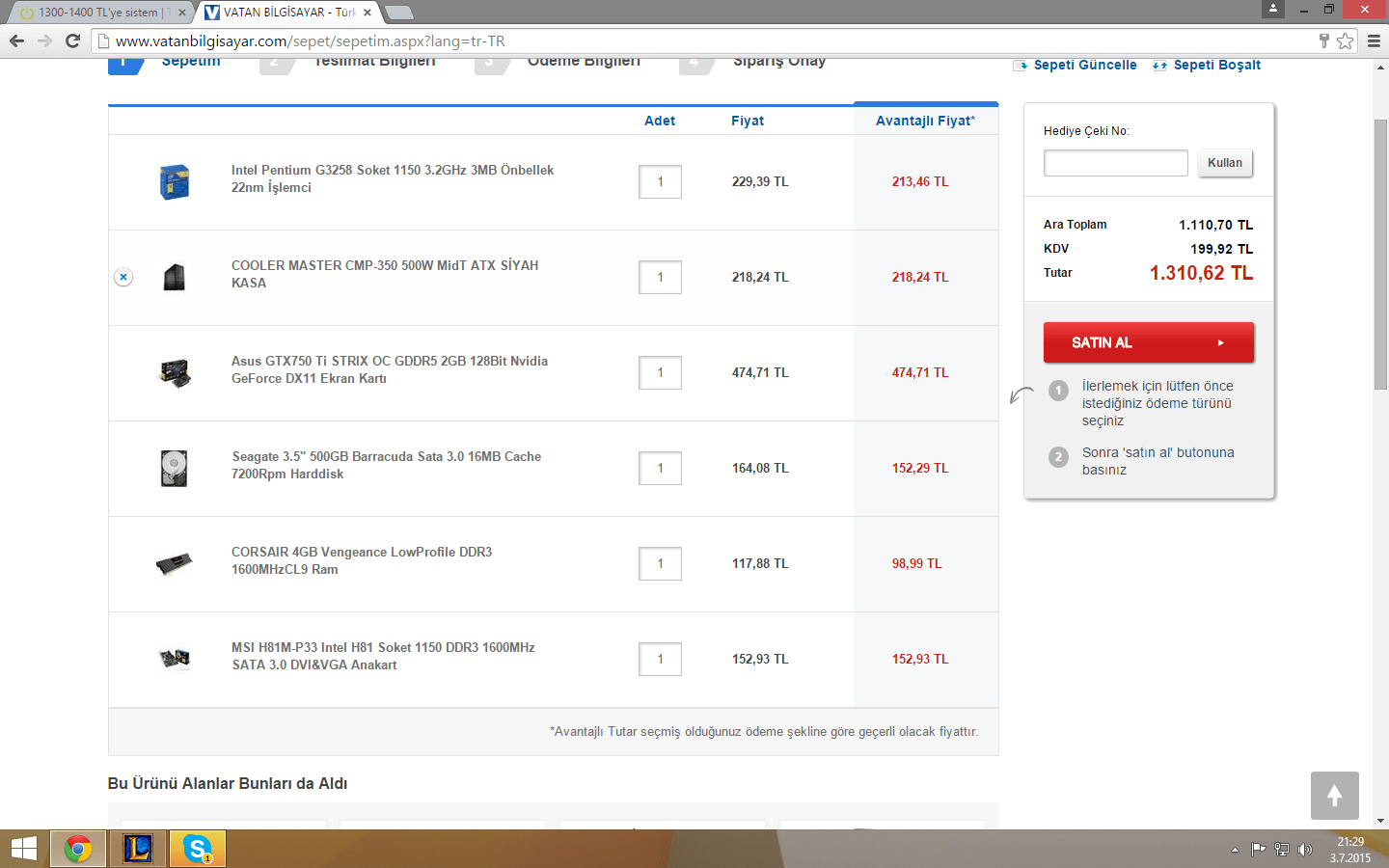
Task: Click the Adet column header
Action: (x=660, y=121)
